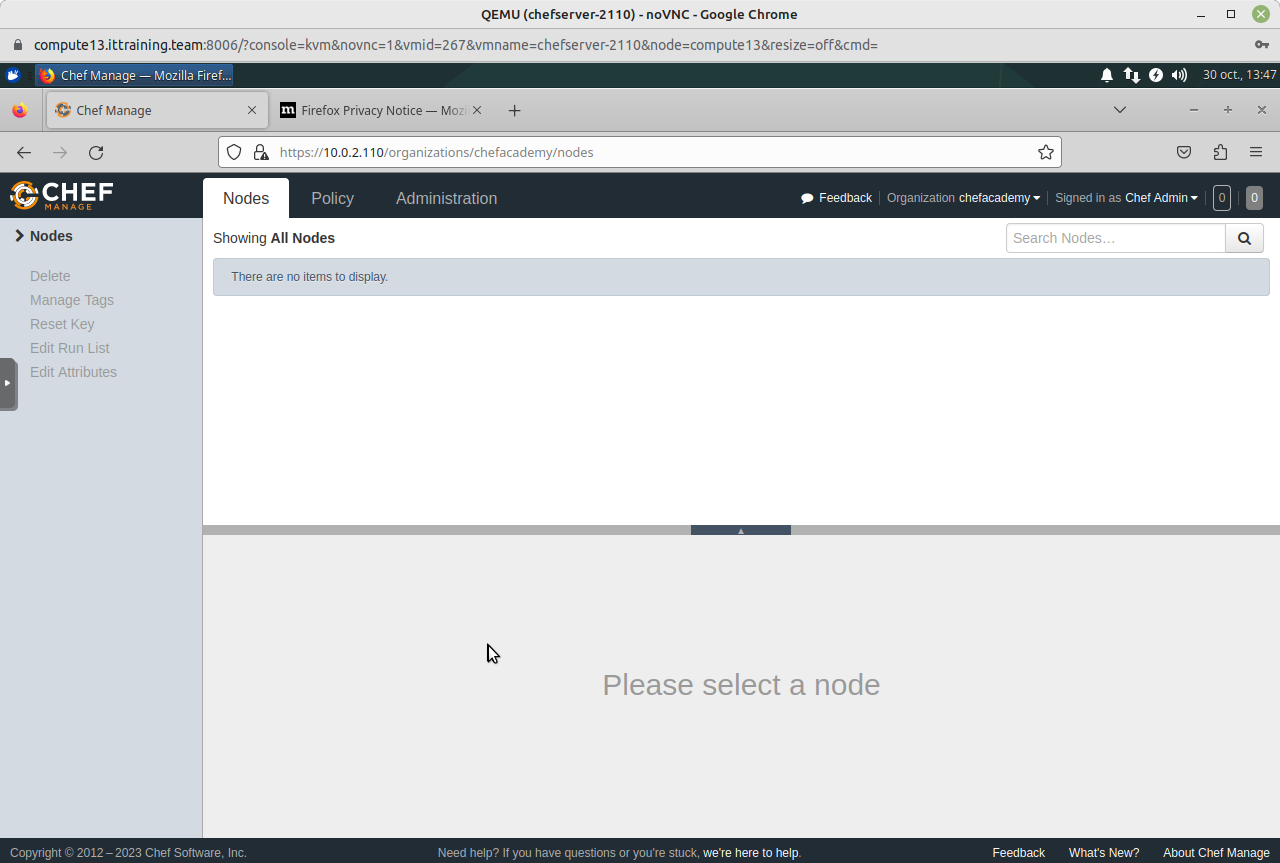The image size is (1280, 863).
Task: Click the "we're here to help" link
Action: click(x=750, y=853)
